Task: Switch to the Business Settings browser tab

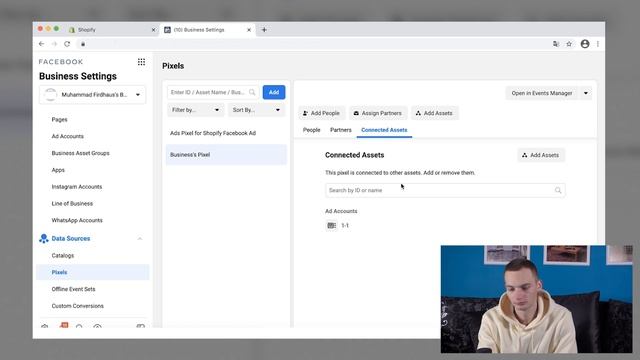Action: click(x=208, y=30)
